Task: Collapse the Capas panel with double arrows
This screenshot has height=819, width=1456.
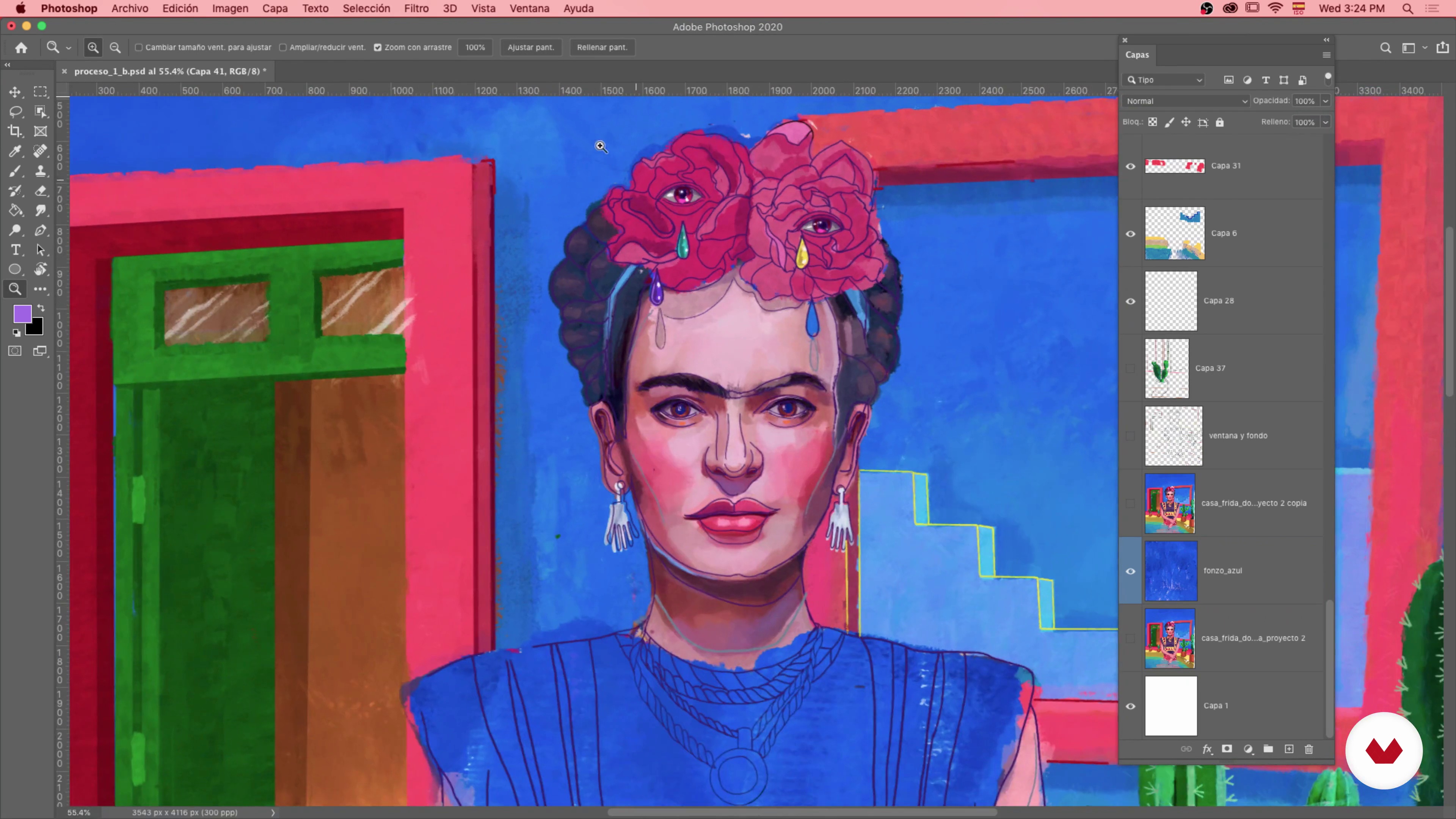Action: point(1326,39)
